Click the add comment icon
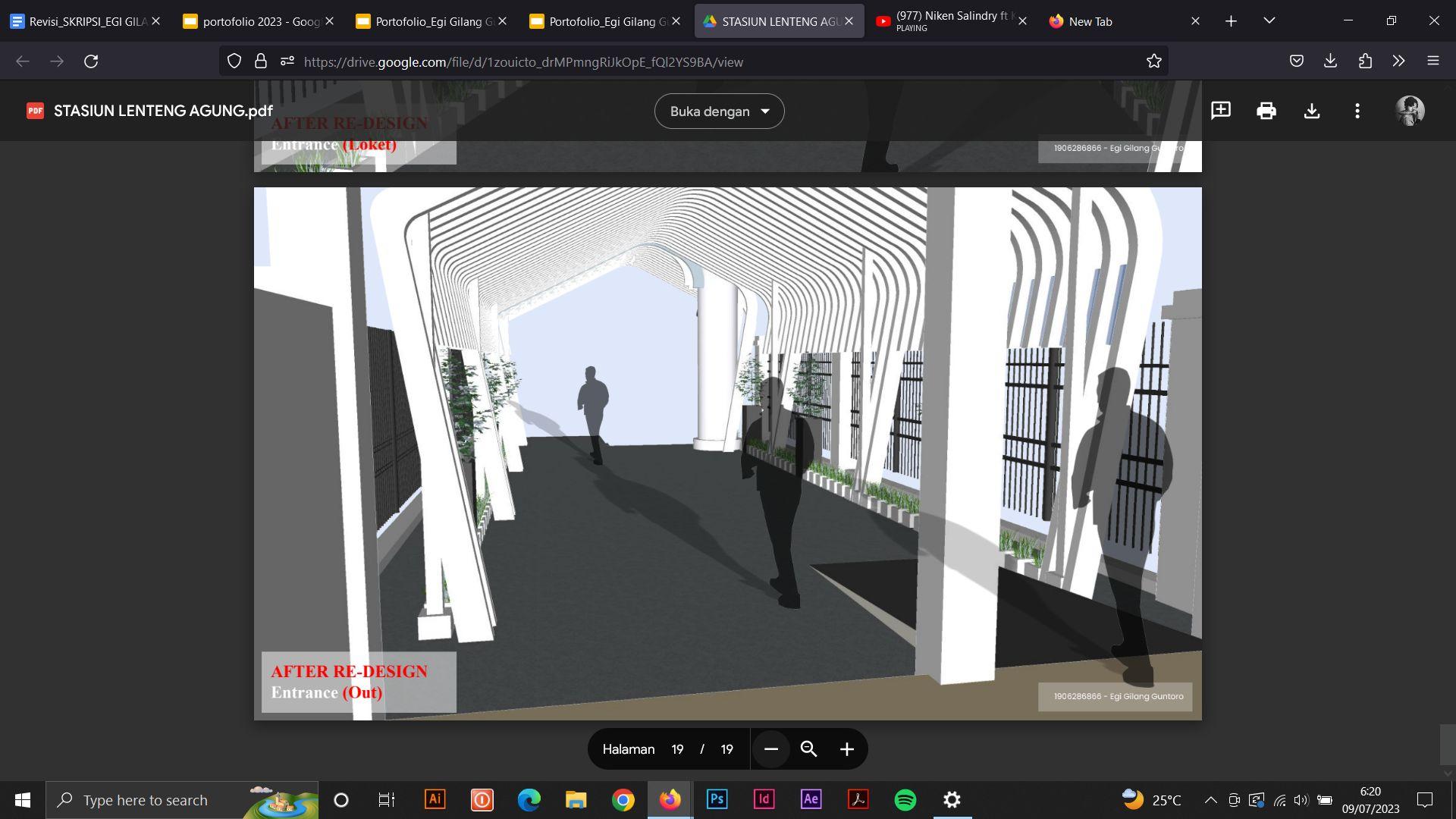Image resolution: width=1456 pixels, height=819 pixels. click(1221, 111)
